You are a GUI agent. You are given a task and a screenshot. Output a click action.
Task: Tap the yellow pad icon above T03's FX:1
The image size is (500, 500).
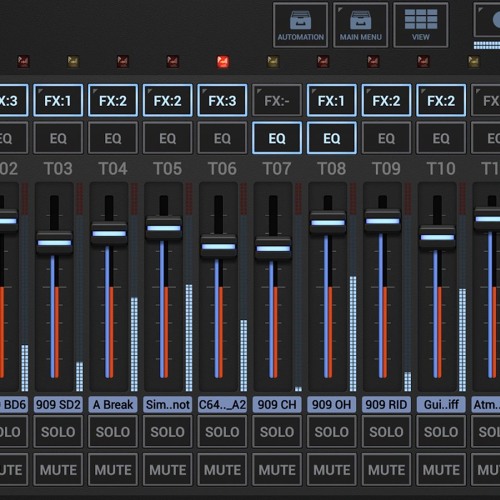(x=73, y=62)
